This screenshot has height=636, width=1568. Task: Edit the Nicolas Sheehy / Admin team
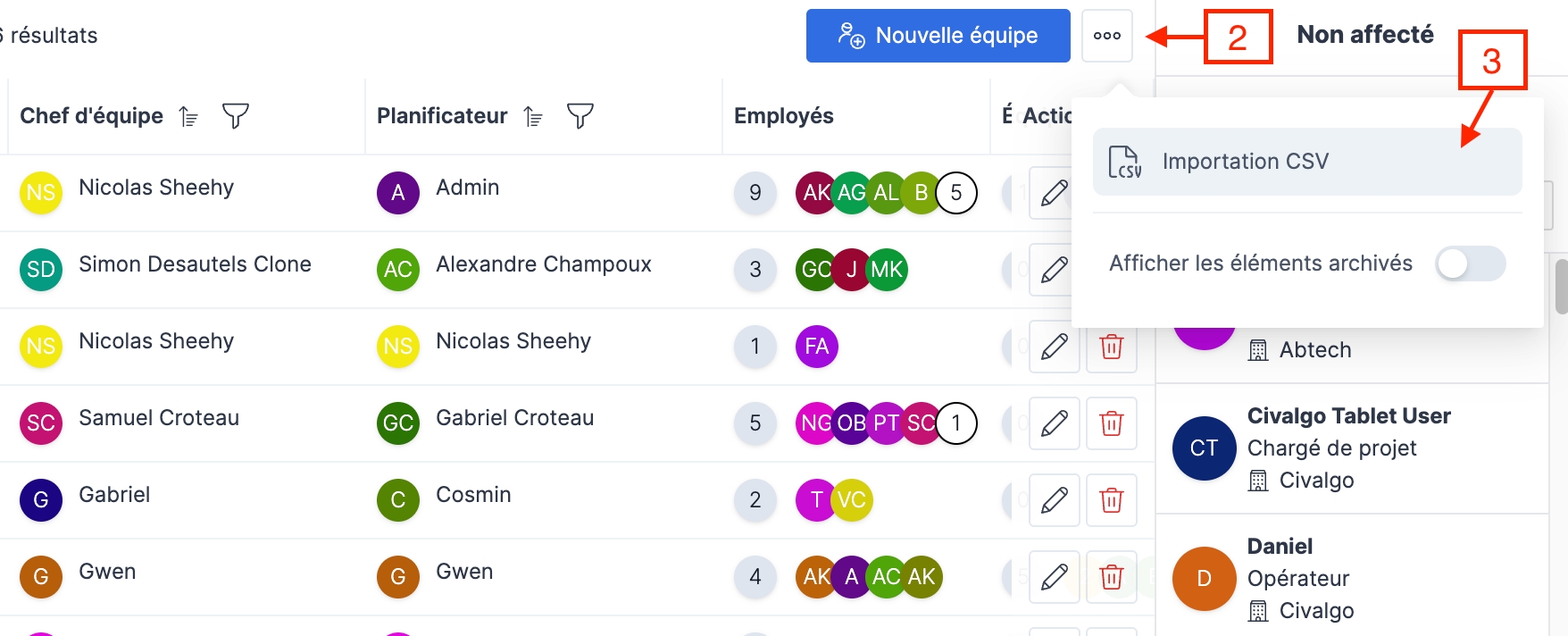point(1054,193)
